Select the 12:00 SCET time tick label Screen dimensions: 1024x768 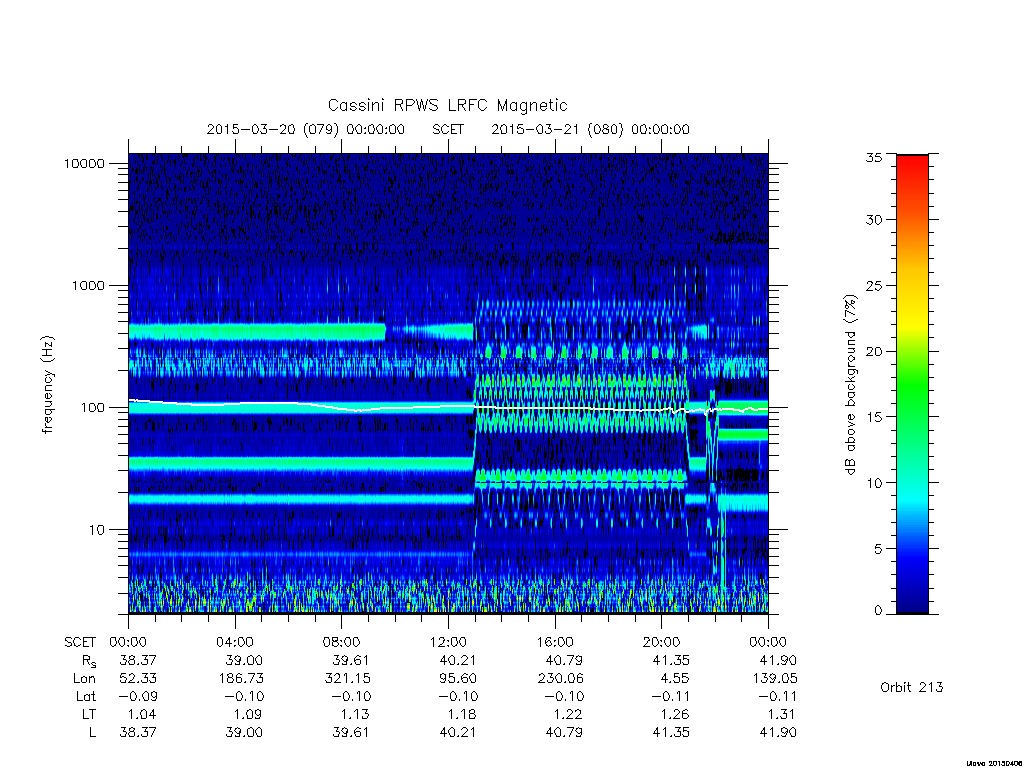coord(448,642)
